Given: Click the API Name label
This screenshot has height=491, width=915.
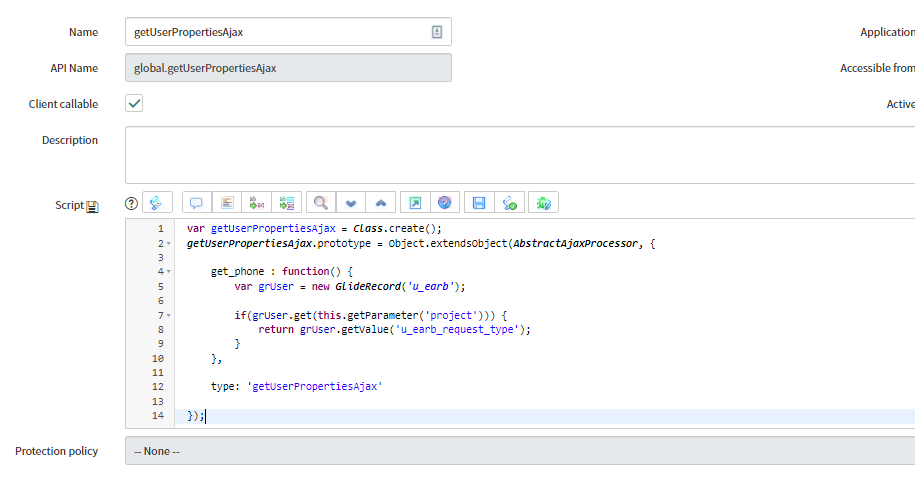Looking at the screenshot, I should point(74,68).
